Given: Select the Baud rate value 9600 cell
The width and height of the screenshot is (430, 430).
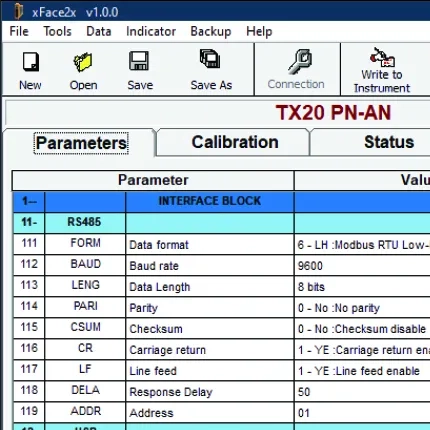Looking at the screenshot, I should coord(362,266).
